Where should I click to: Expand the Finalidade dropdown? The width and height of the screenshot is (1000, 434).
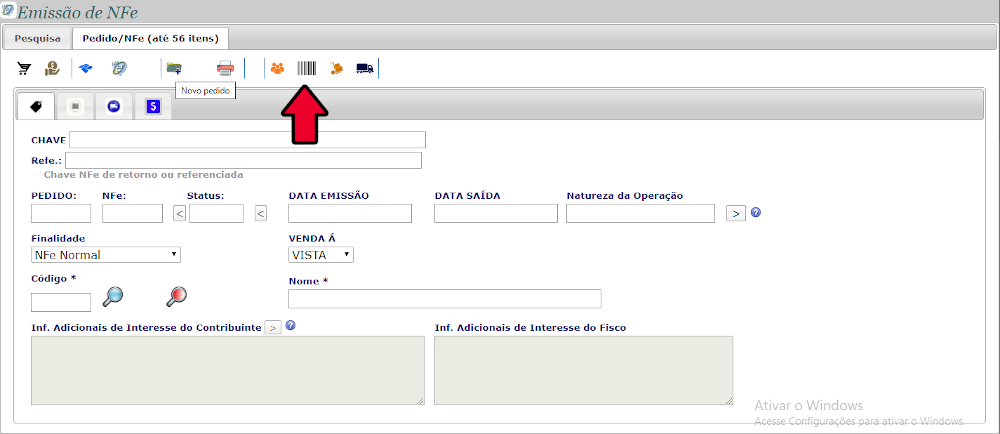[105, 255]
